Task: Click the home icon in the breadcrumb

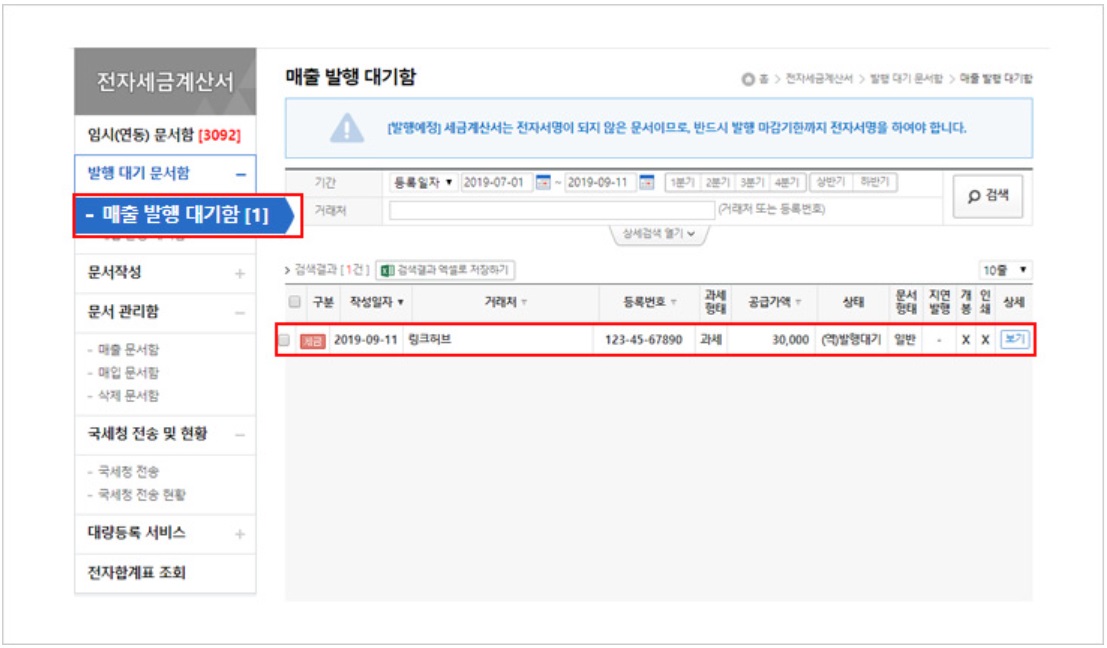Action: coord(748,79)
